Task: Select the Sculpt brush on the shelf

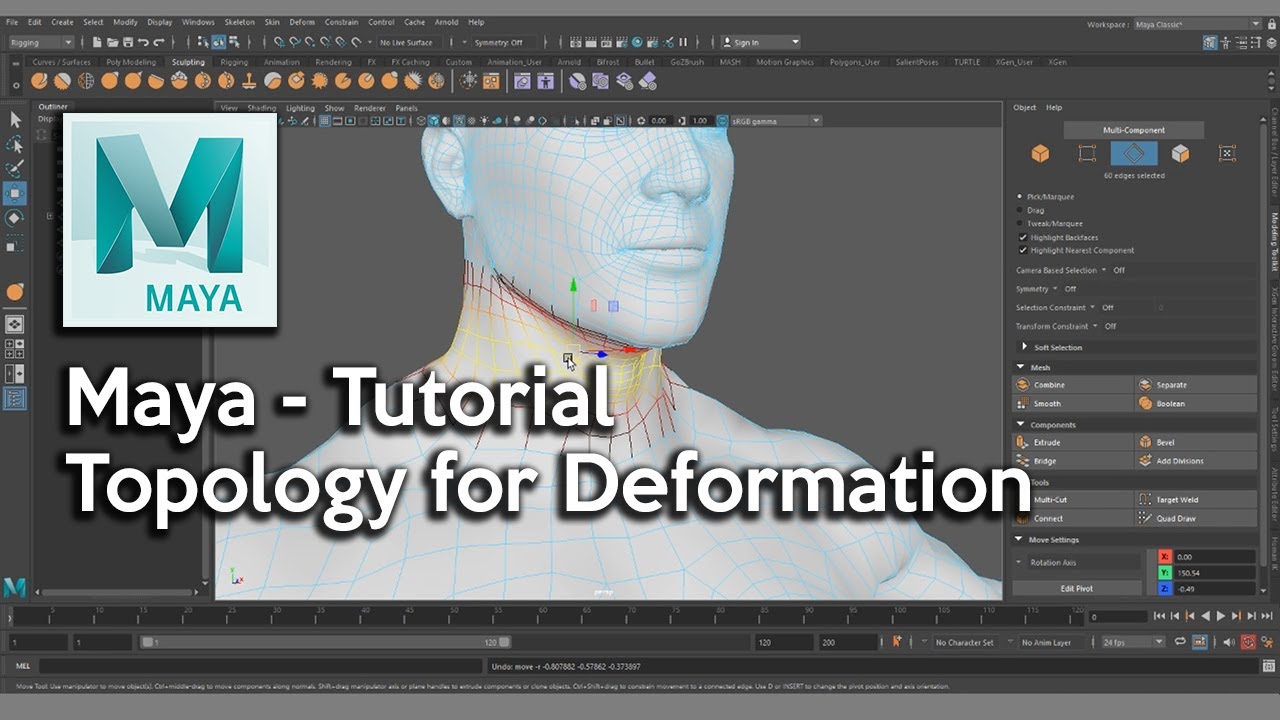Action: click(40, 81)
